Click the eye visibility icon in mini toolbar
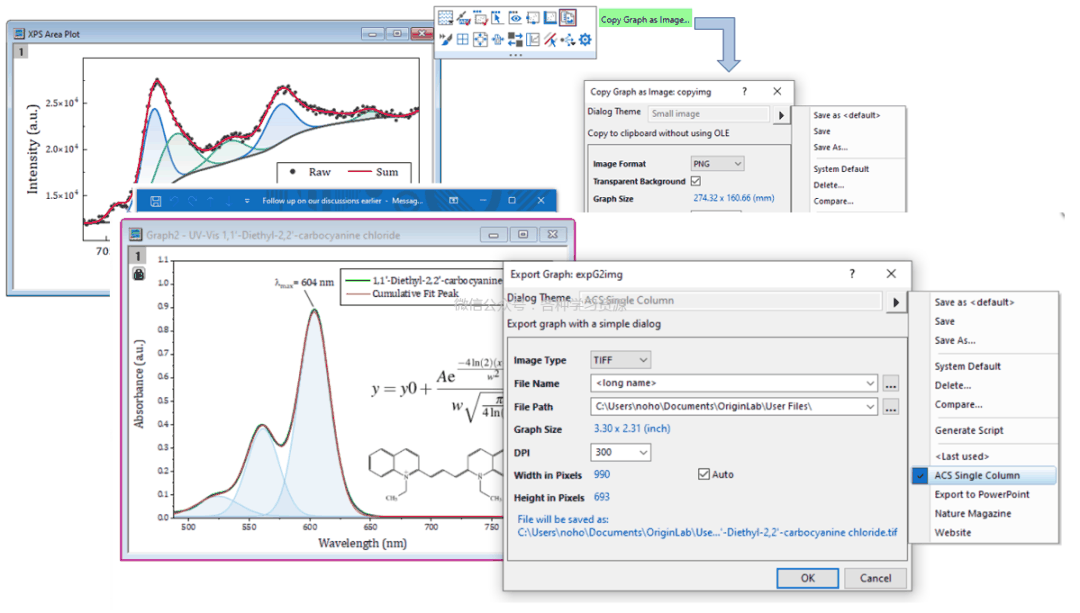Screen dimensions: 1080x613 [x=515, y=17]
